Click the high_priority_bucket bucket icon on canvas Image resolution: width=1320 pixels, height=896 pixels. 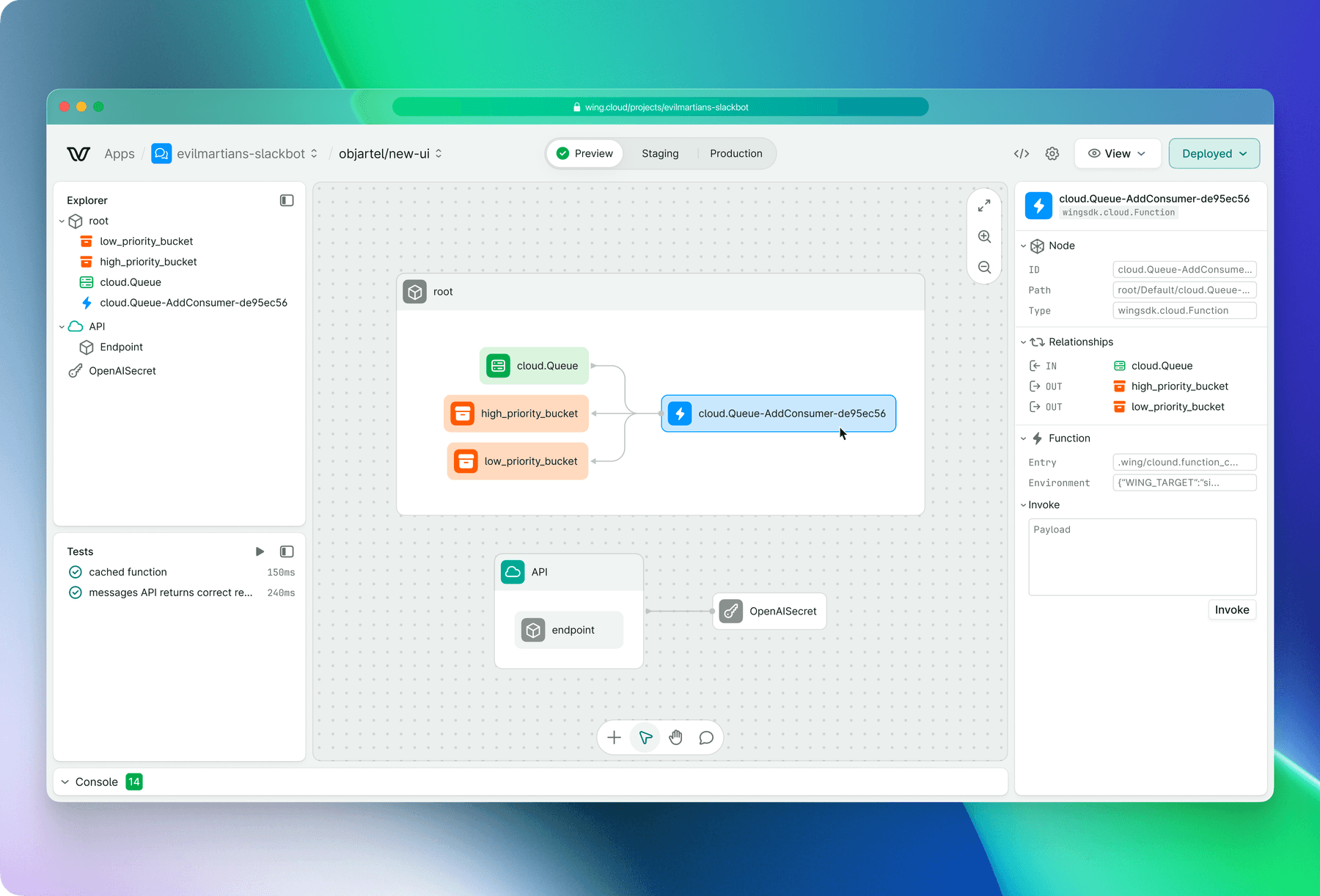tap(463, 414)
